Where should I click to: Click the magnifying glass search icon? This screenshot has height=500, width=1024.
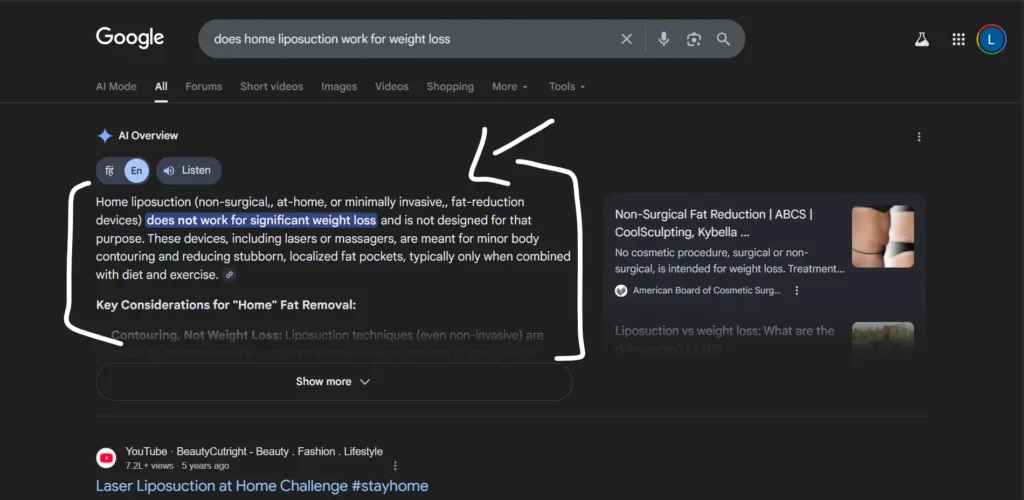[723, 39]
